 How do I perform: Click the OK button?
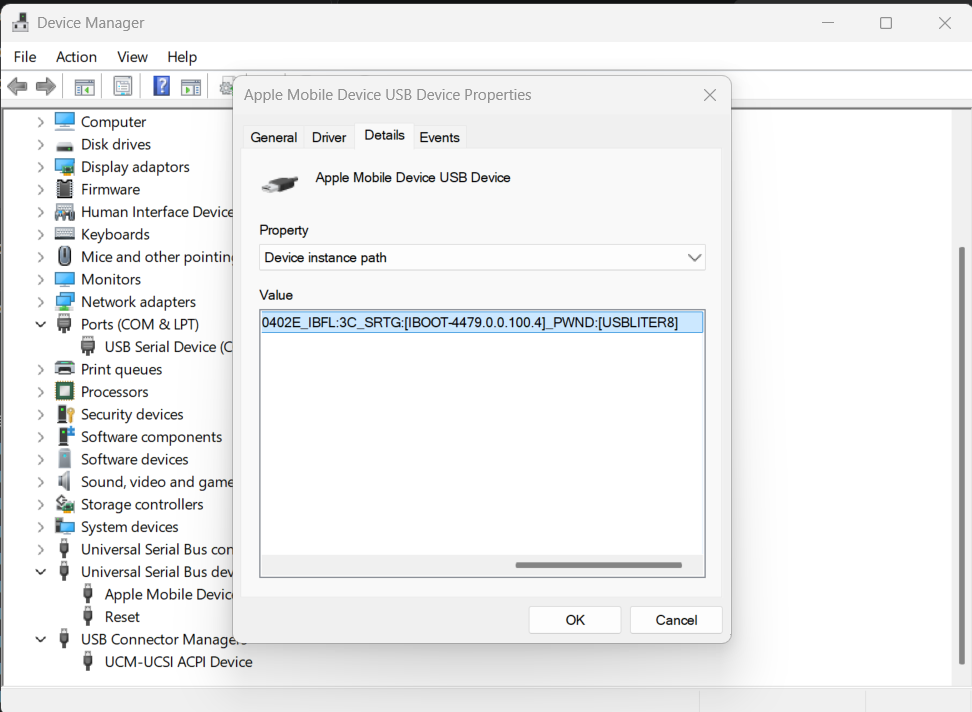coord(575,620)
